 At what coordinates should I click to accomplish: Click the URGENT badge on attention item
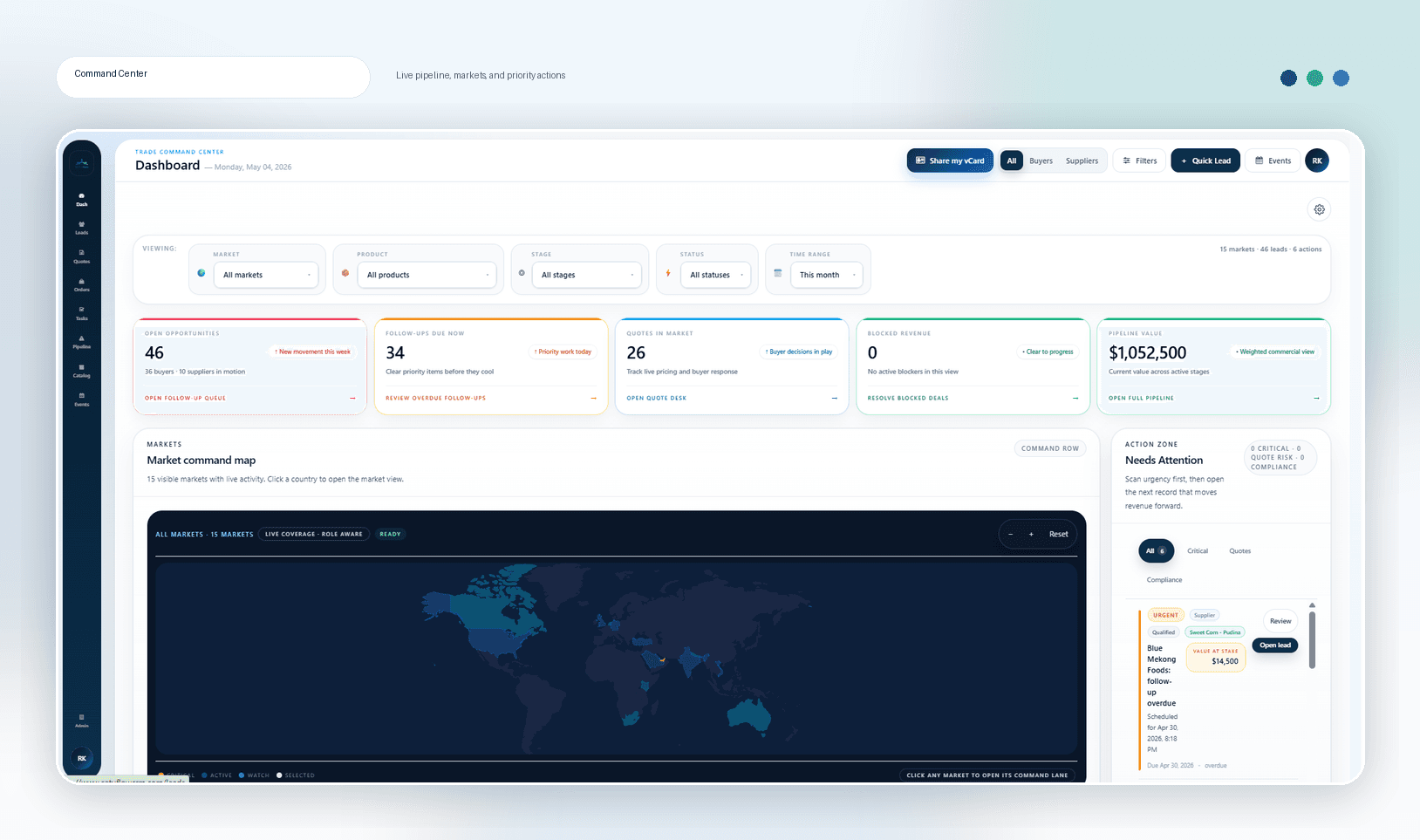coord(1165,615)
